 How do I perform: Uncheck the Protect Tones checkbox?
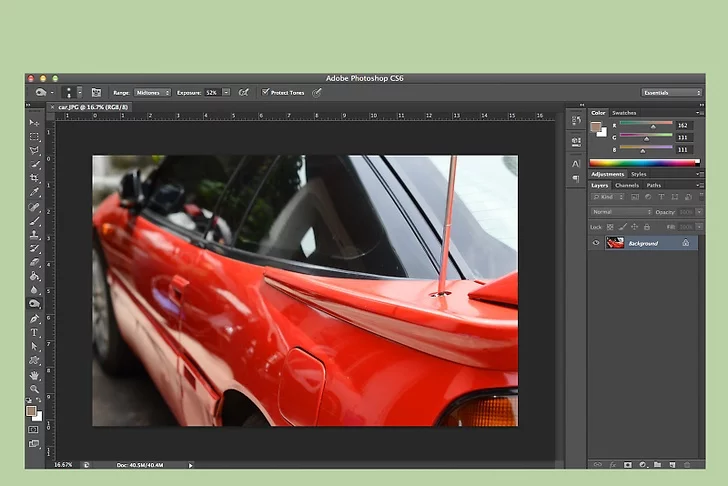tap(265, 92)
